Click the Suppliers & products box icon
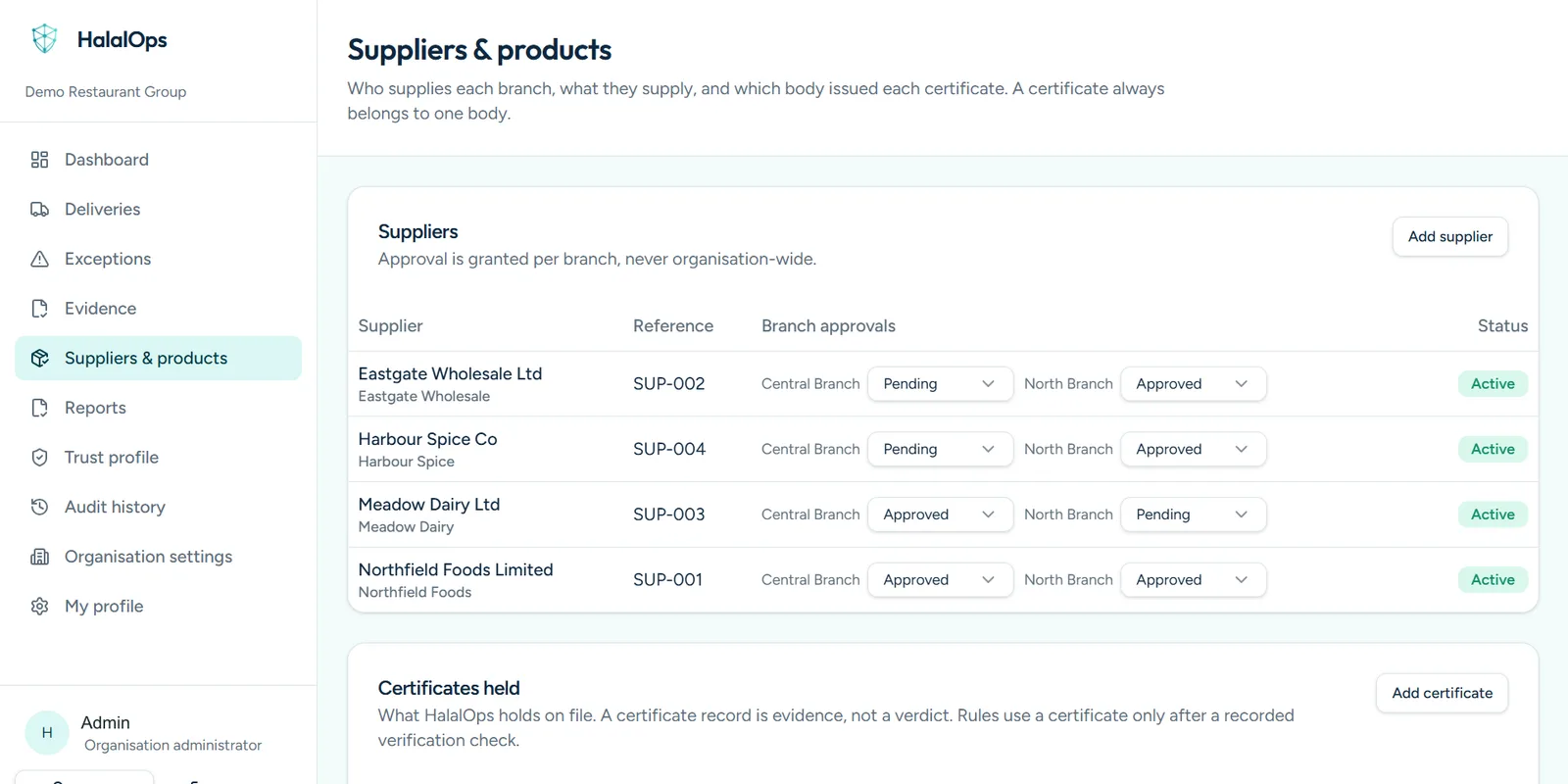Image resolution: width=1568 pixels, height=784 pixels. tap(39, 359)
